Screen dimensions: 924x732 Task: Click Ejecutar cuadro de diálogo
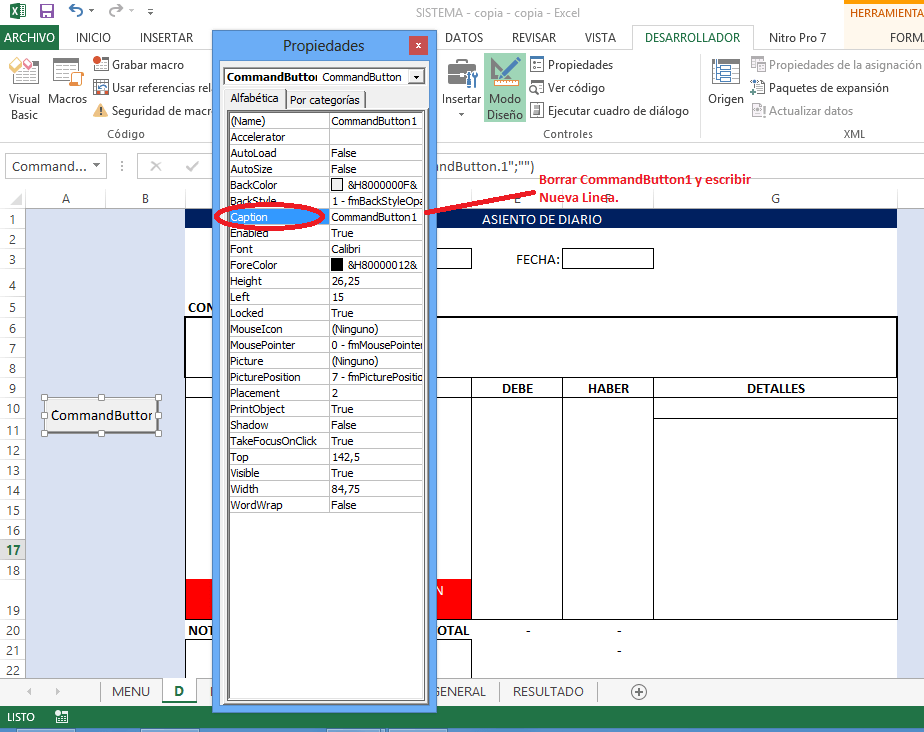pos(537,111)
